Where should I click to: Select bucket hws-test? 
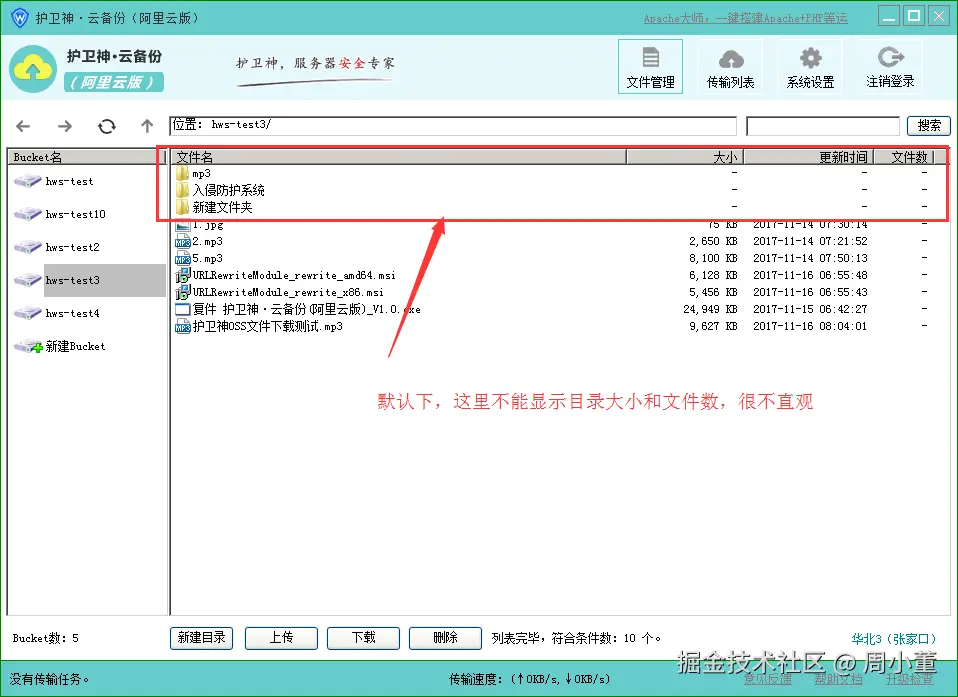click(69, 181)
